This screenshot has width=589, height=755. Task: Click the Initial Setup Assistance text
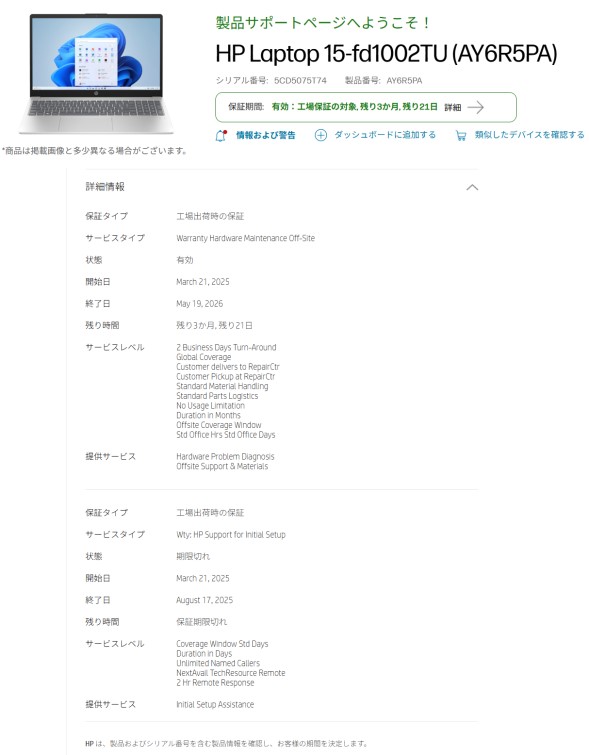pos(215,704)
